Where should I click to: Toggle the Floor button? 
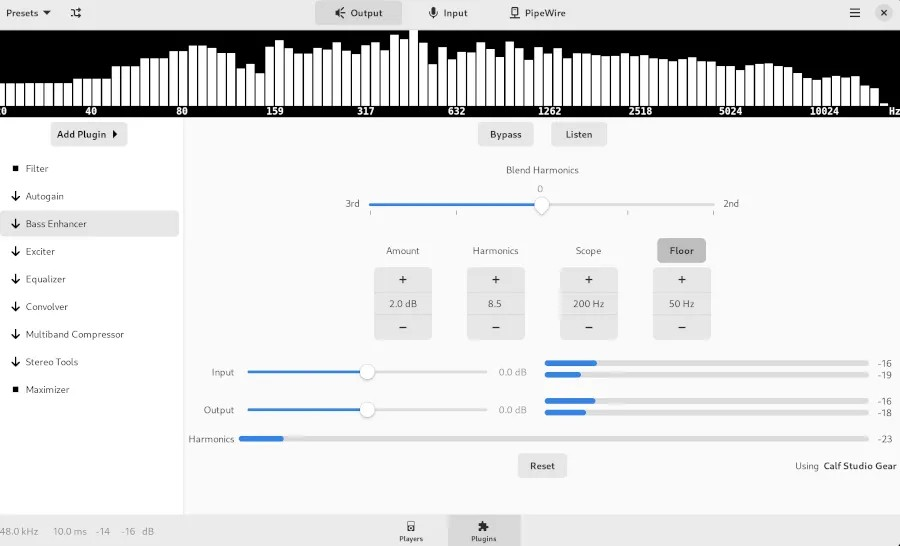click(x=681, y=251)
